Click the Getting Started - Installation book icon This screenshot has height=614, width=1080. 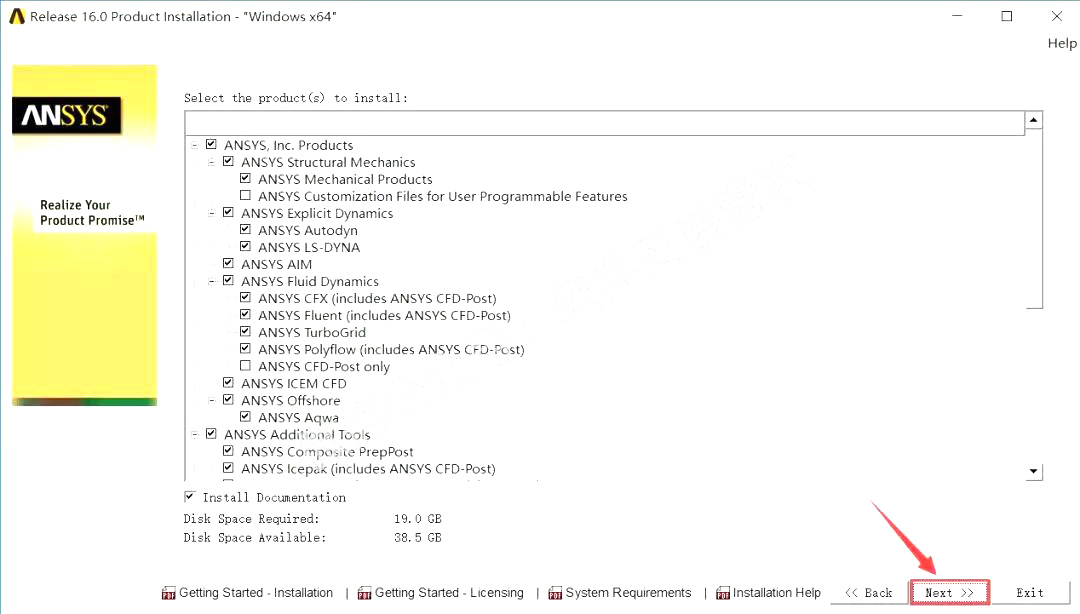(x=167, y=592)
